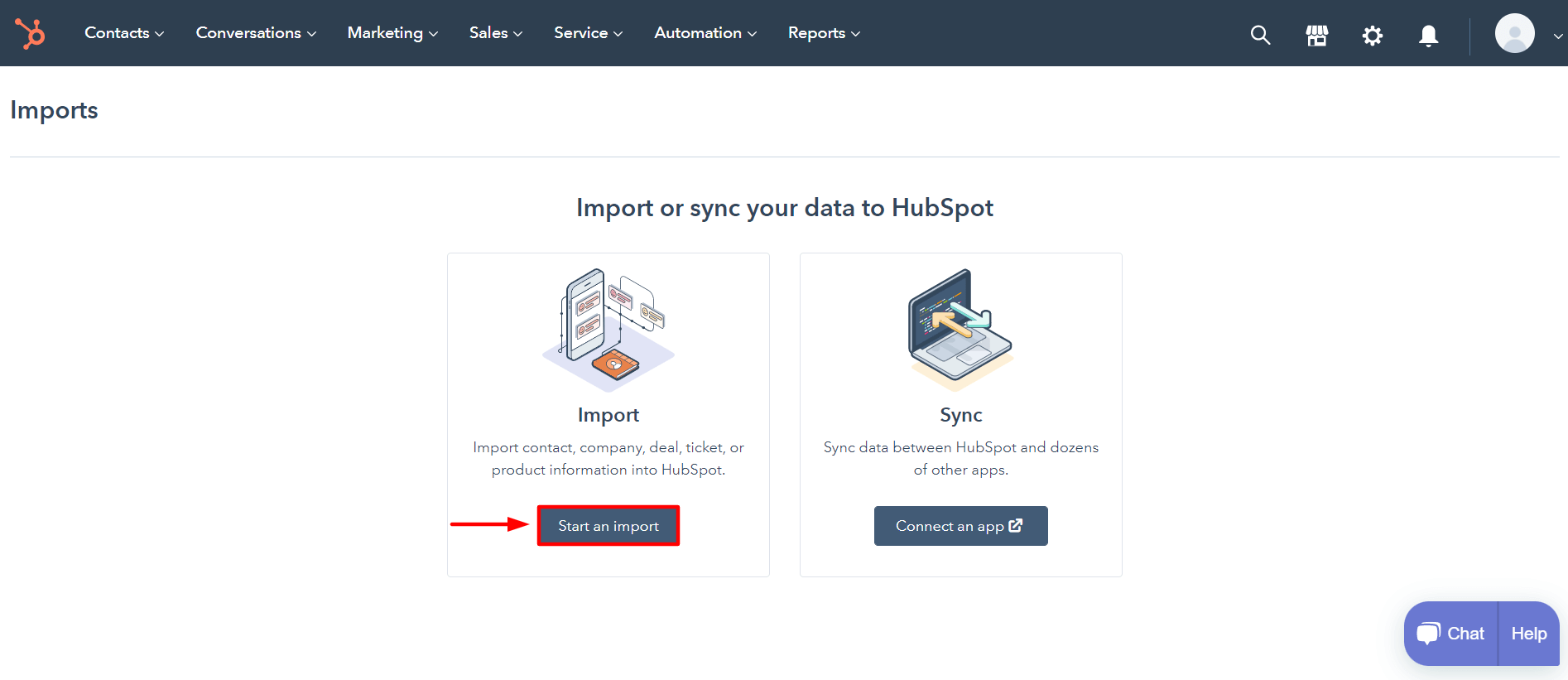Click the Connect an app button

[x=961, y=526]
